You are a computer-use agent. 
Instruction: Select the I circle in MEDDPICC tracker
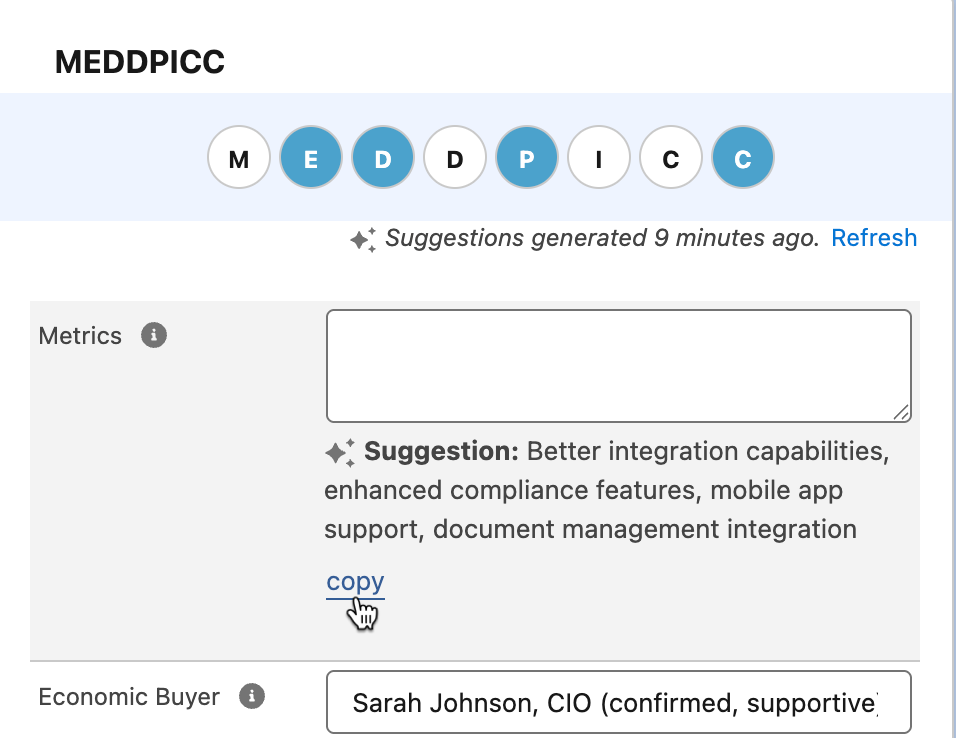(x=599, y=158)
